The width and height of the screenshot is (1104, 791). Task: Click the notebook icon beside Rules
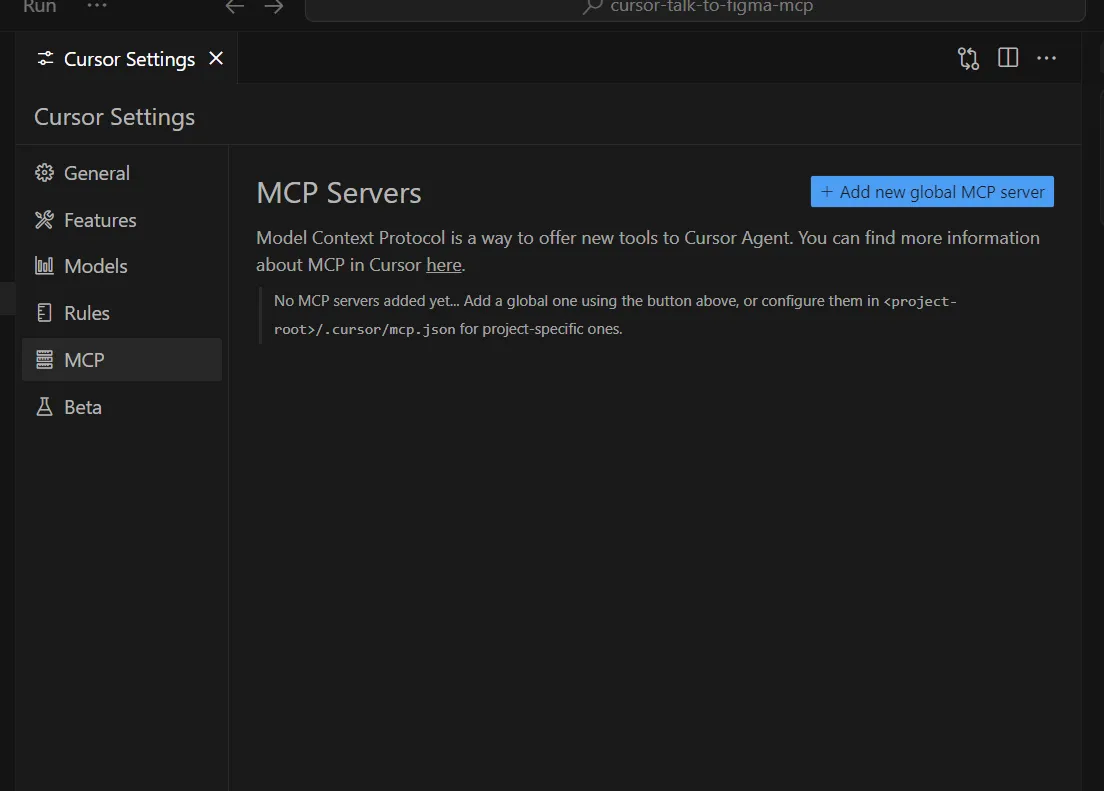pyautogui.click(x=44, y=313)
